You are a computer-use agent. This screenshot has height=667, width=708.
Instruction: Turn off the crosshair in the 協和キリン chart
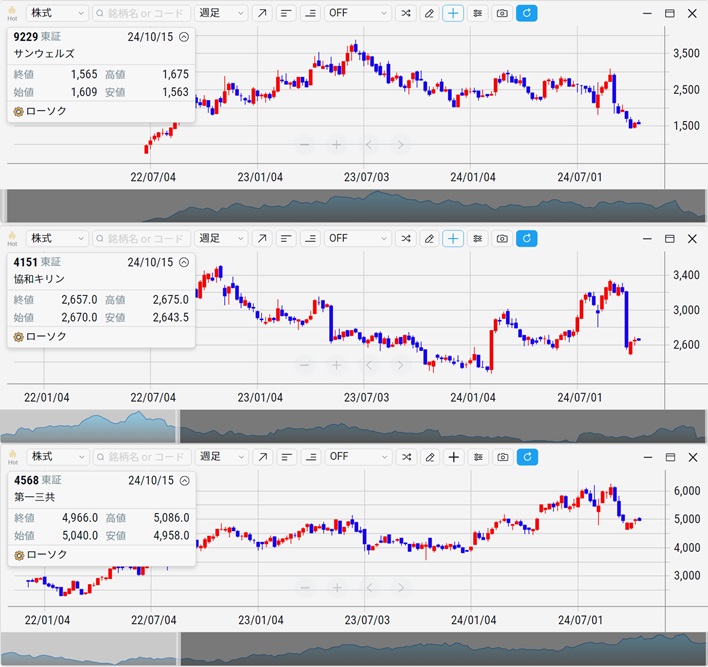point(453,238)
